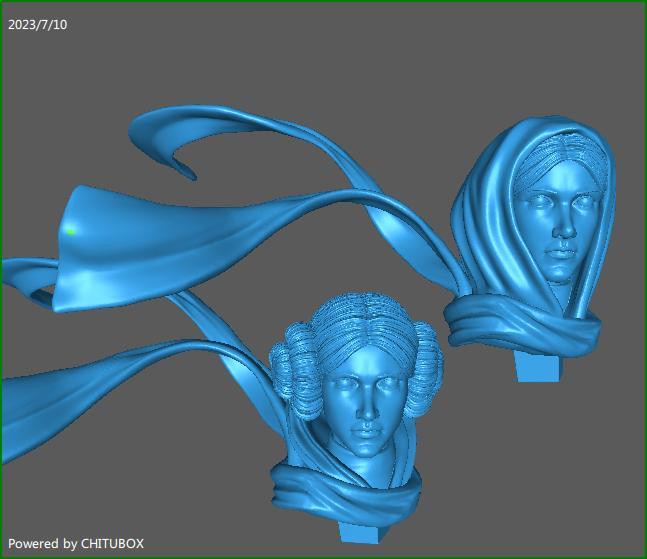Click the nose of the hooded bust

pos(564,232)
